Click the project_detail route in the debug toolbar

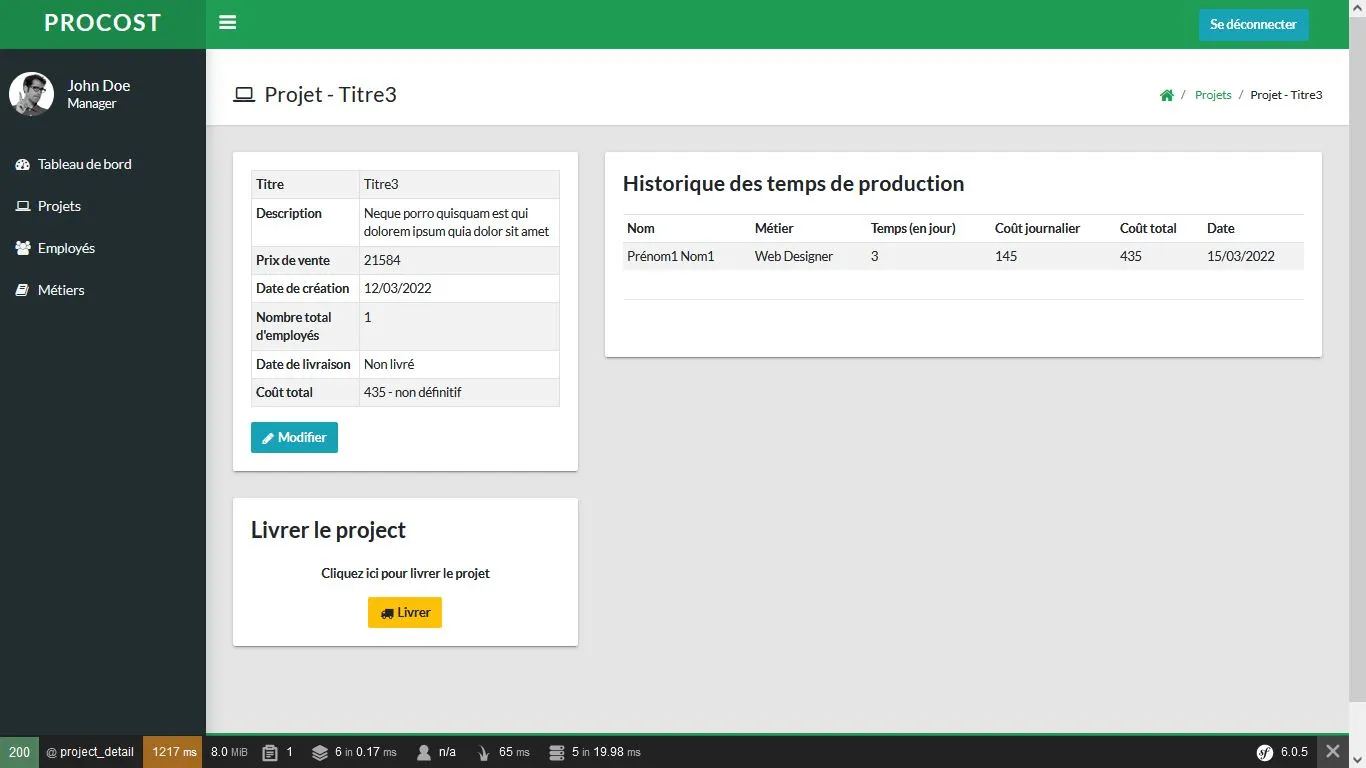[x=90, y=752]
